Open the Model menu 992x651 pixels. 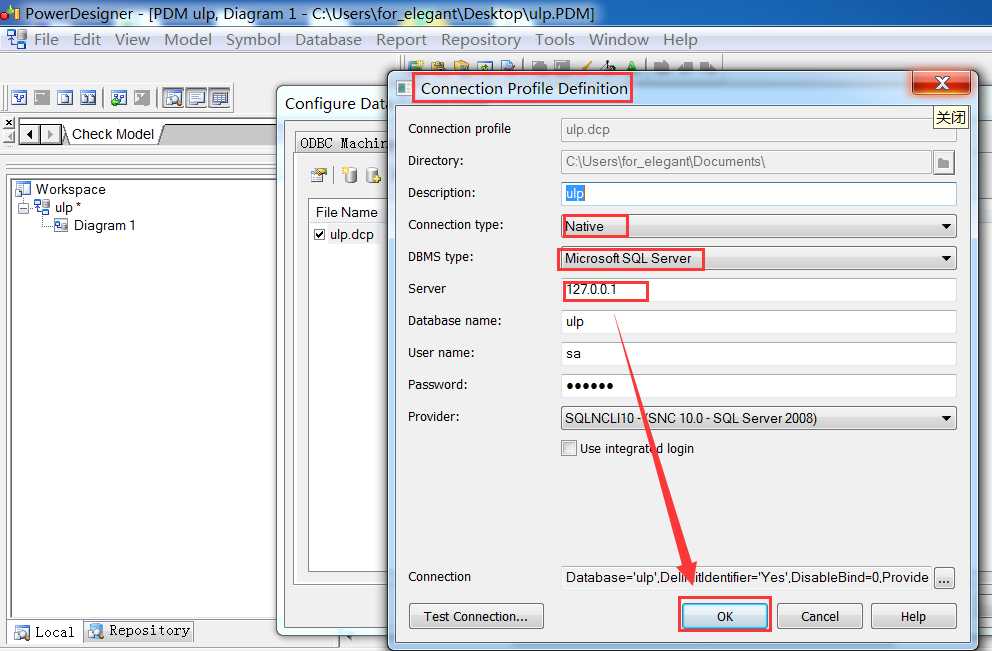click(x=188, y=39)
